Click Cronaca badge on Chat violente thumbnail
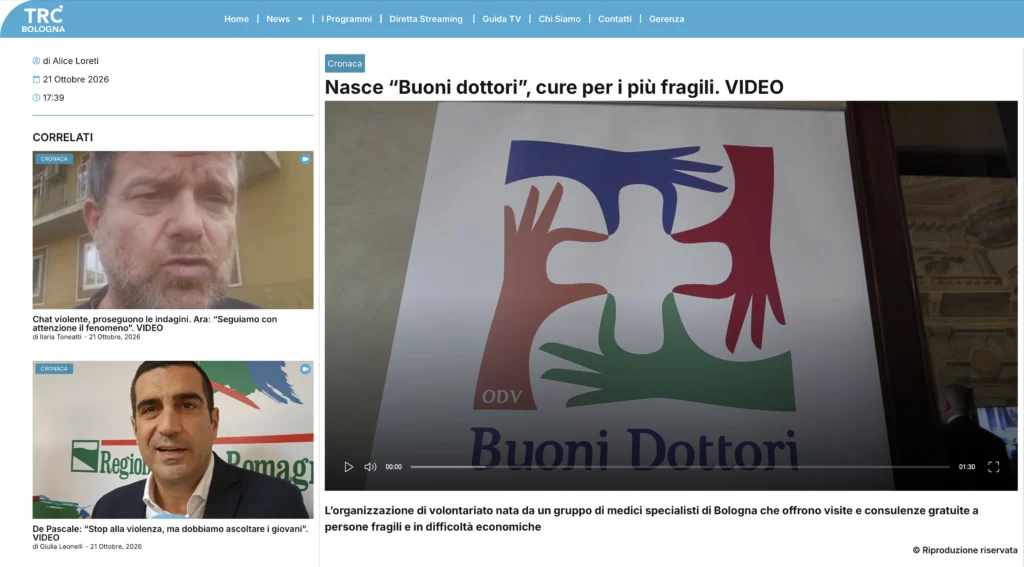This screenshot has height=567, width=1024. [54, 159]
